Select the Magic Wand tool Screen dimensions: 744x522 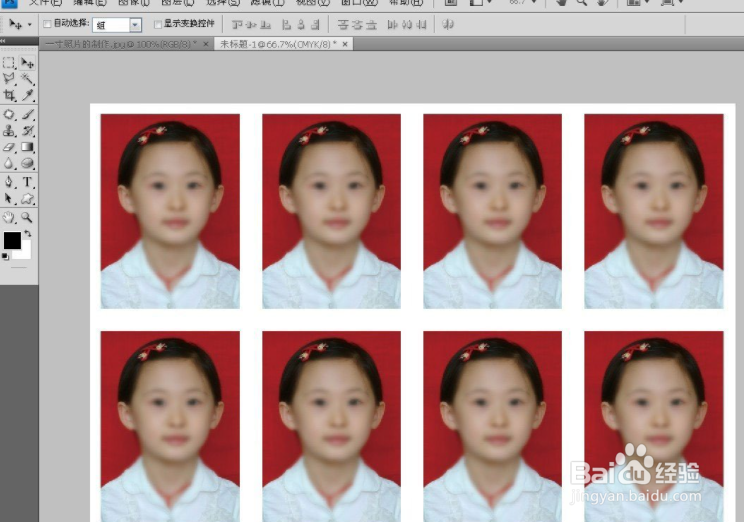28,79
